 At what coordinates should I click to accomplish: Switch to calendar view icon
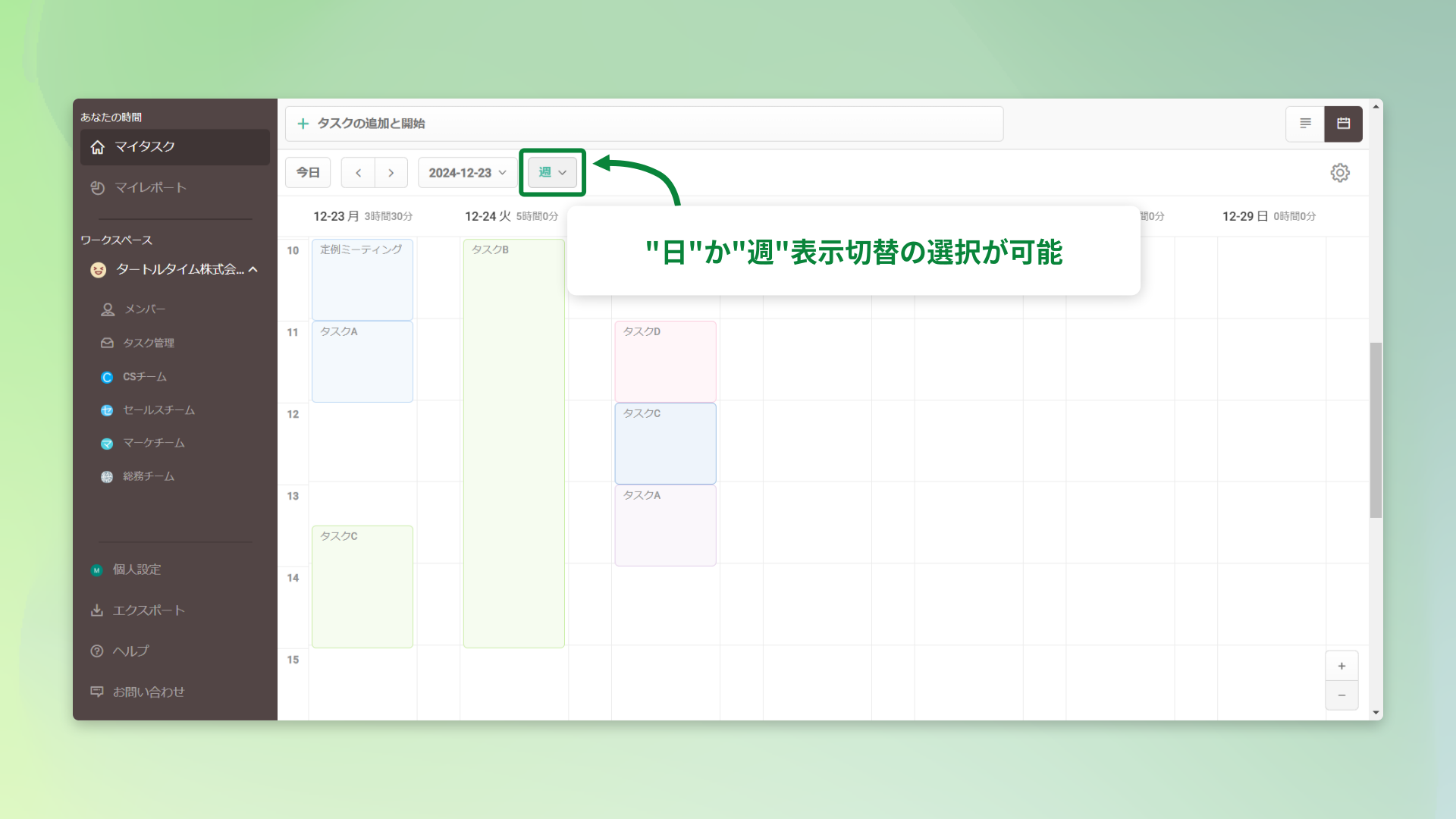1343,124
